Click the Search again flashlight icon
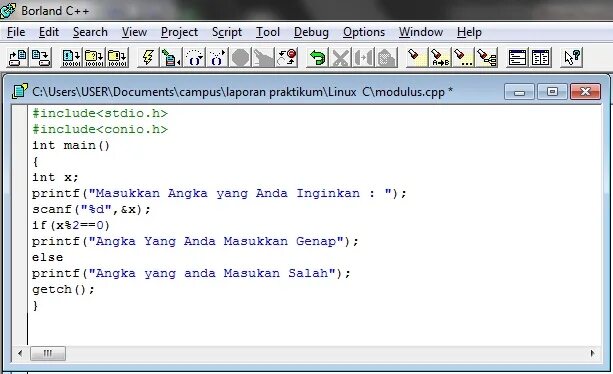This screenshot has height=374, width=613. tap(463, 58)
